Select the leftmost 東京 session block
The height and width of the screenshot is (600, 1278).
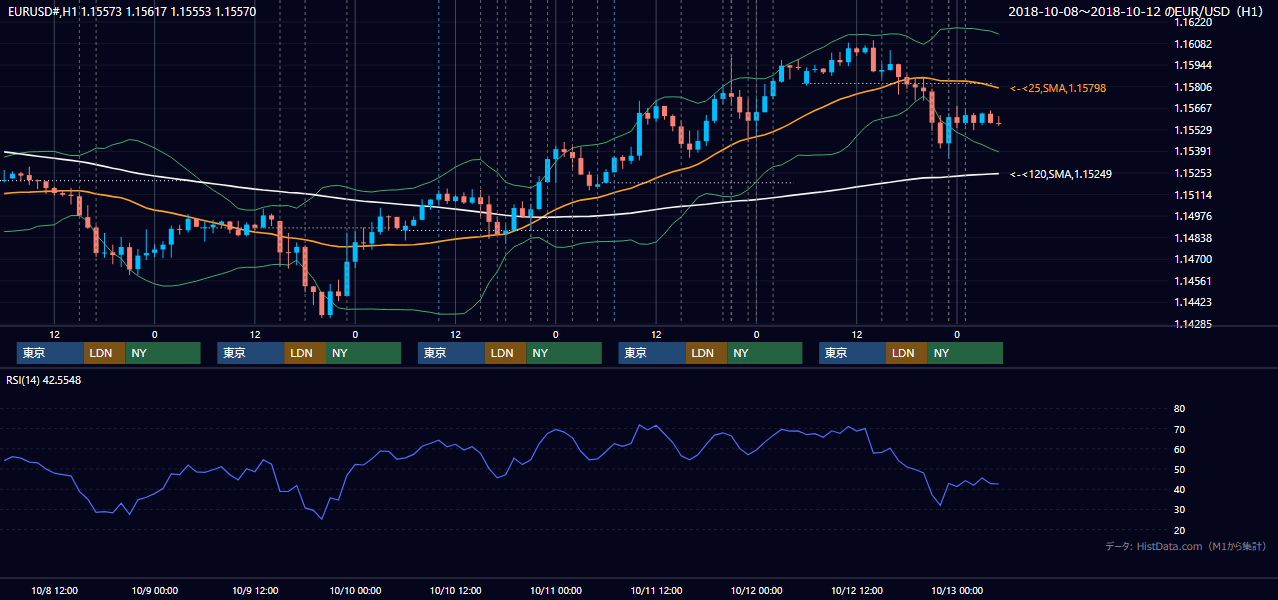pyautogui.click(x=50, y=353)
